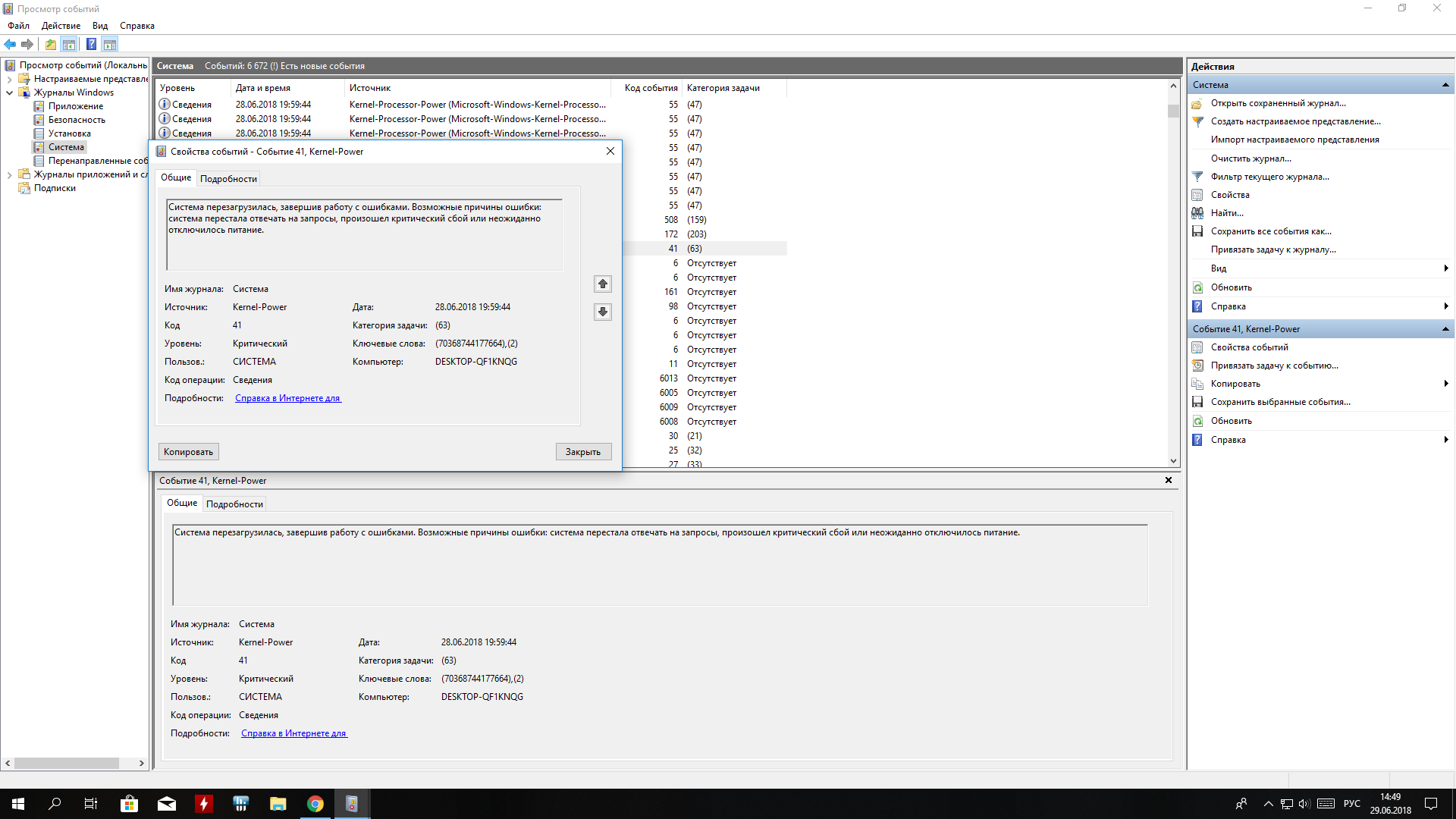The image size is (1456, 819).
Task: Click the blue help question mark toolbar icon
Action: (91, 44)
